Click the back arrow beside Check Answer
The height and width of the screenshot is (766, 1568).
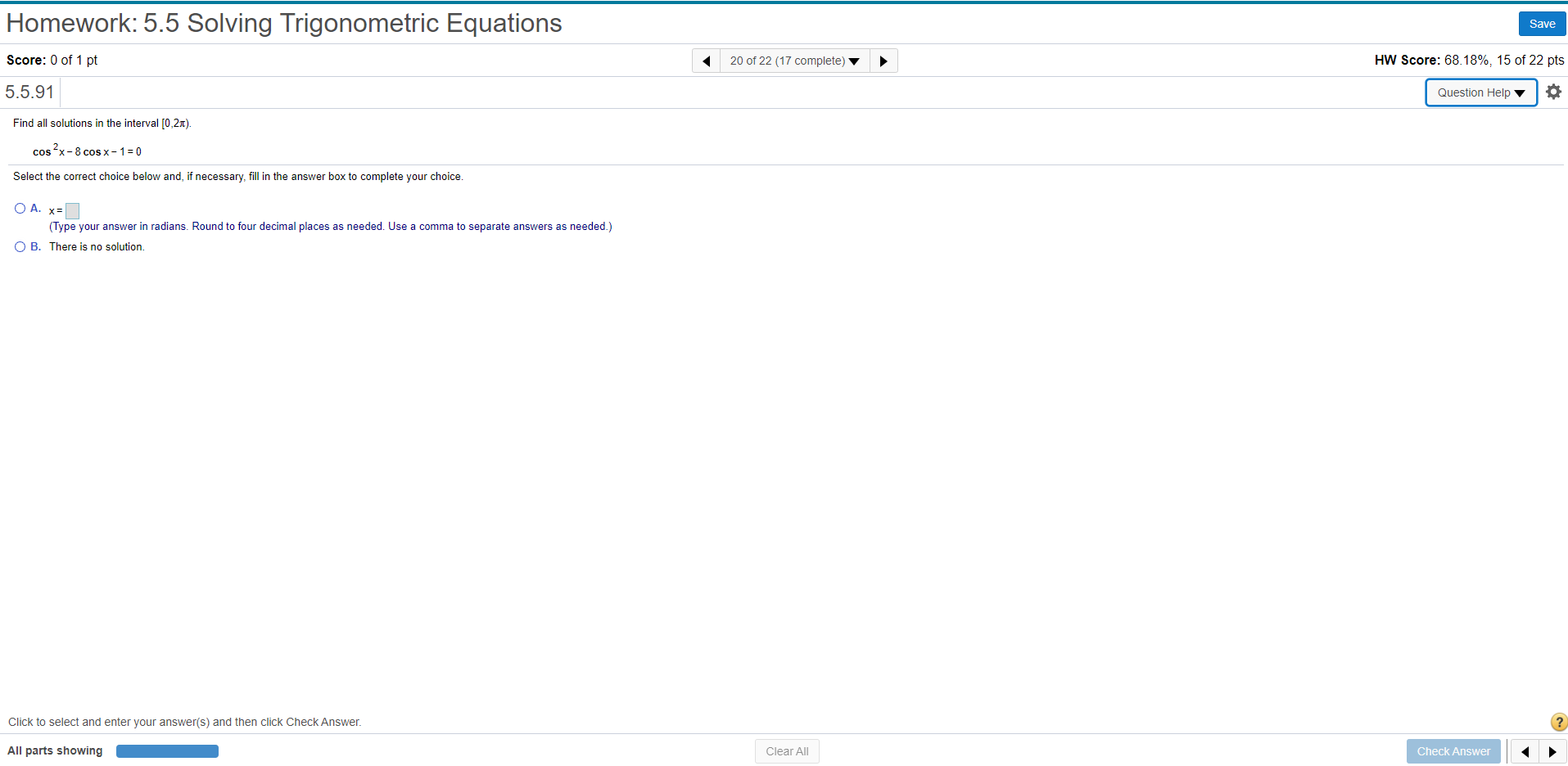[1525, 750]
